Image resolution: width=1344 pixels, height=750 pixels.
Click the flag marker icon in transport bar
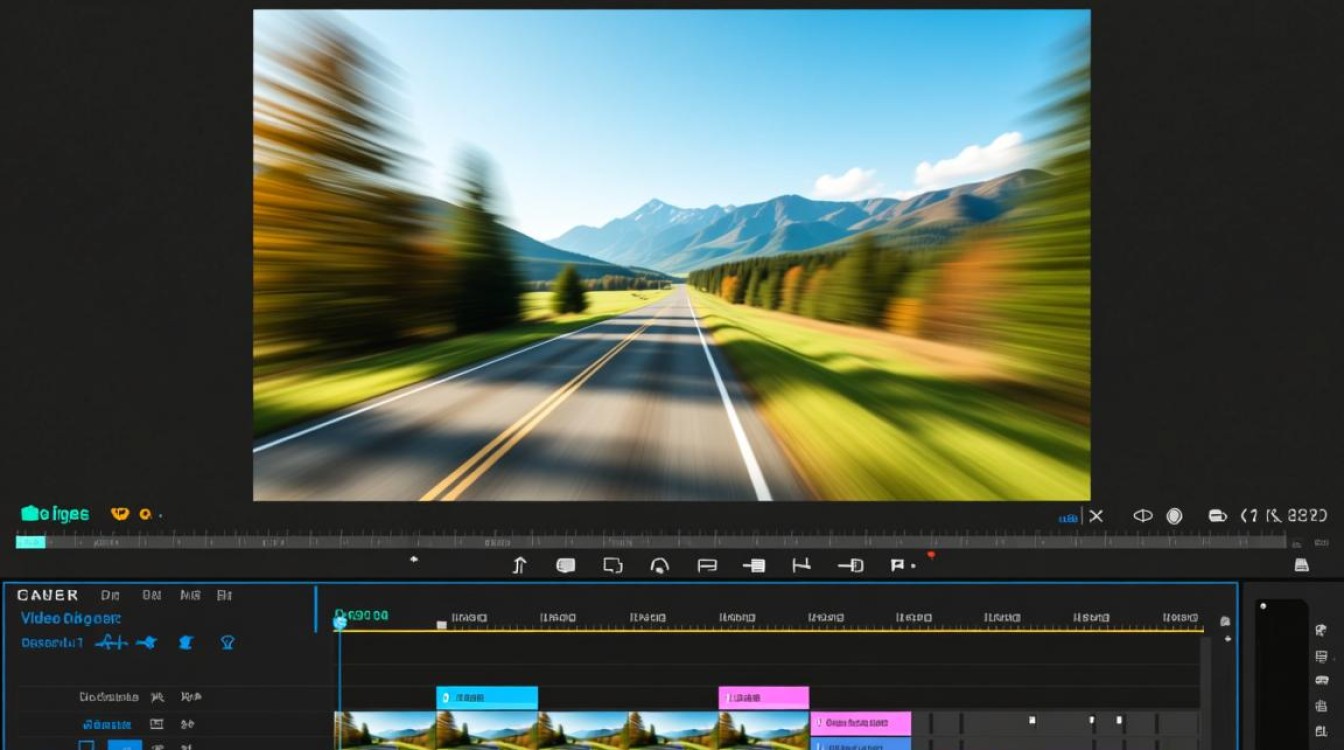(898, 565)
